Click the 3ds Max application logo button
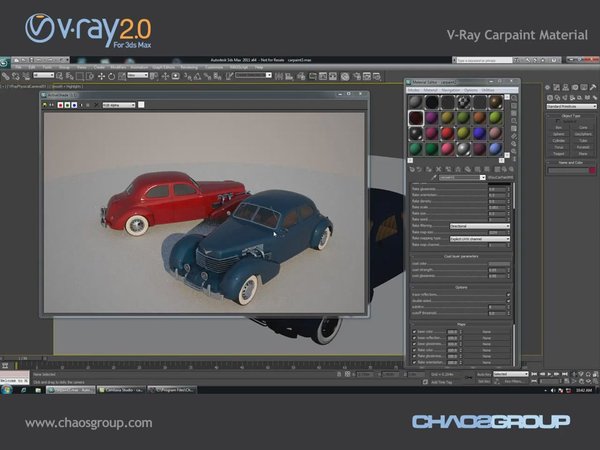 pos(6,62)
